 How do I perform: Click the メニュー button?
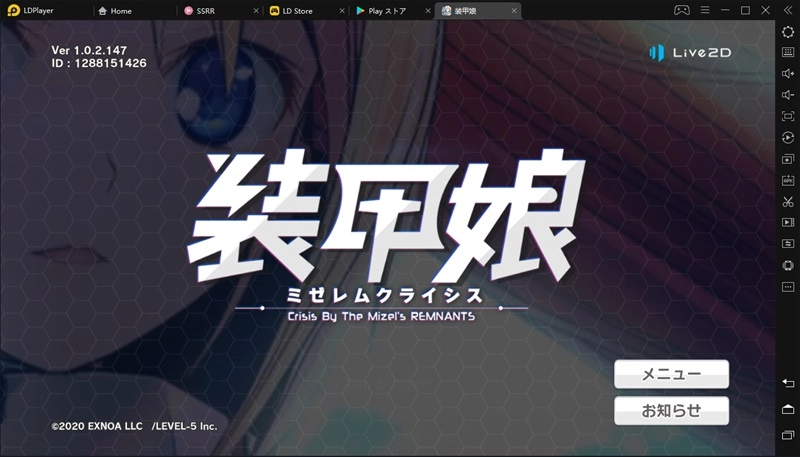tap(671, 374)
